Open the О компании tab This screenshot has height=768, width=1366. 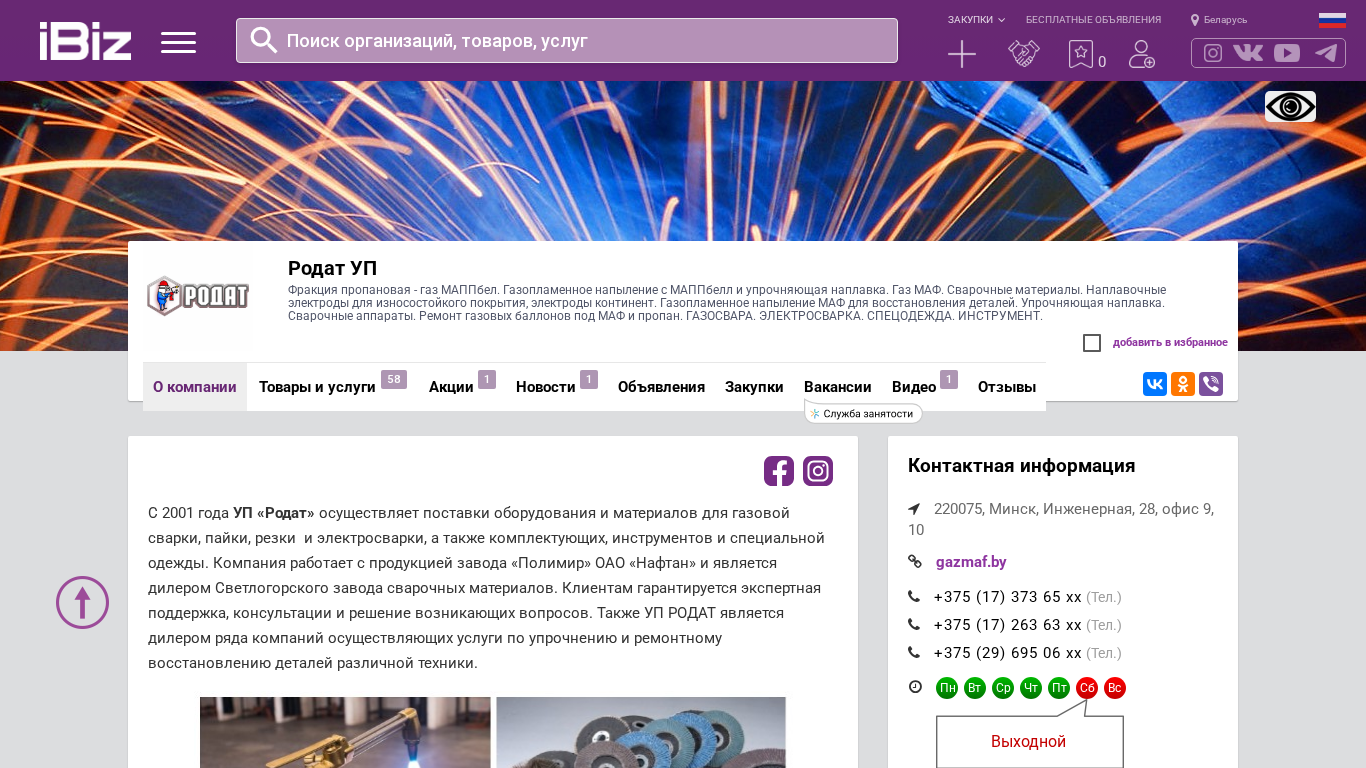pos(195,387)
